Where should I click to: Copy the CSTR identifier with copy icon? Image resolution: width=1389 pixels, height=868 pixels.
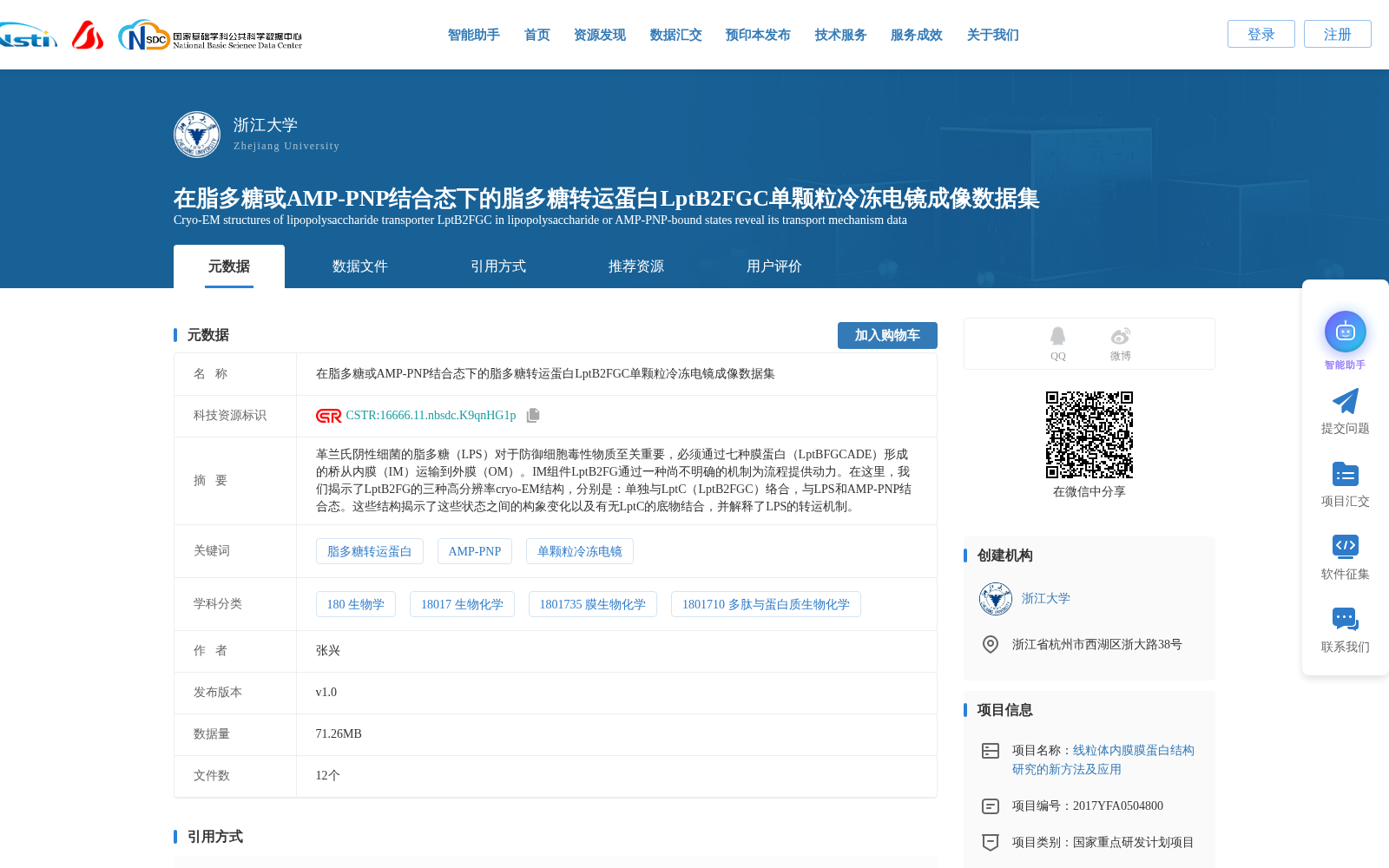533,416
